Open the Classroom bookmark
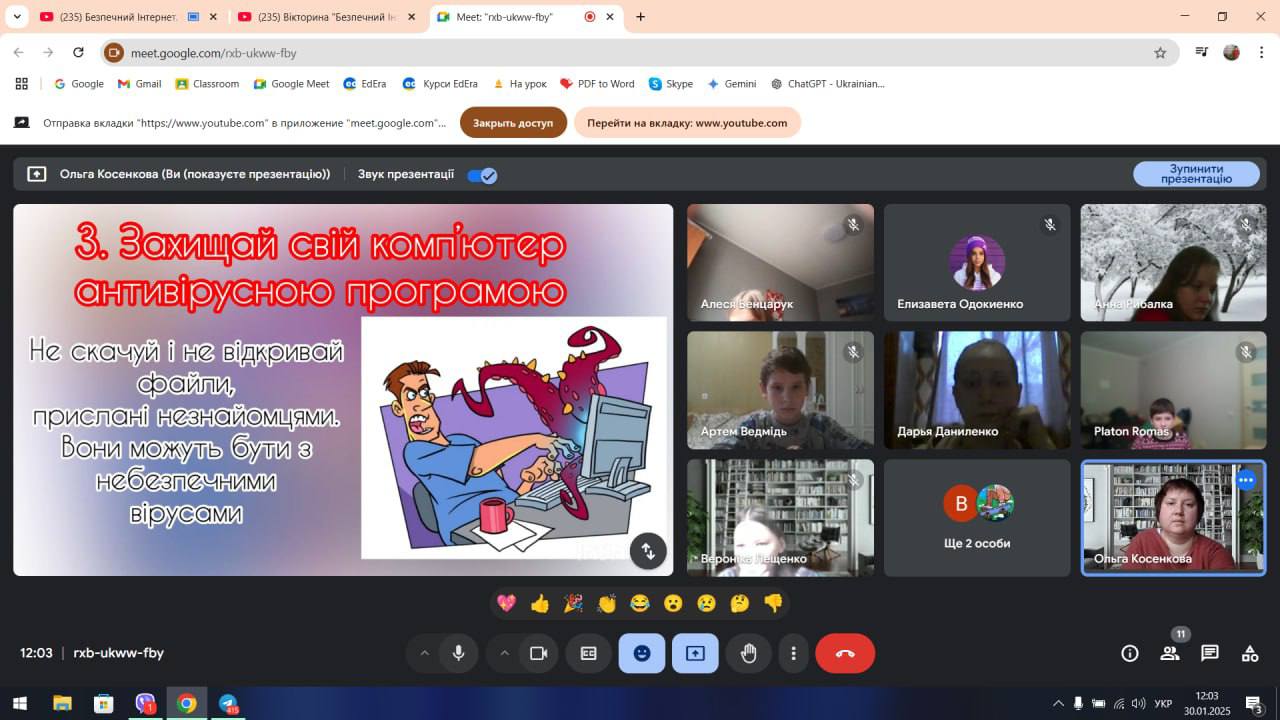Screen dimensions: 1280x720 tap(207, 84)
